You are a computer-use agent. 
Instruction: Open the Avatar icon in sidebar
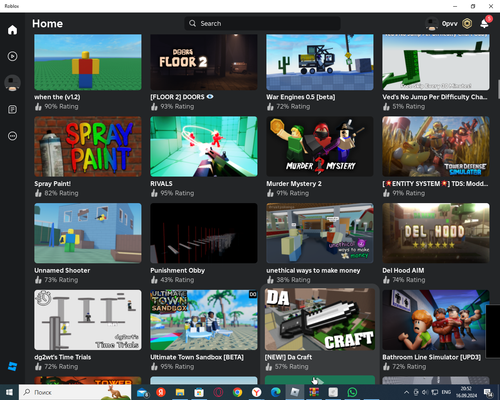point(12,83)
